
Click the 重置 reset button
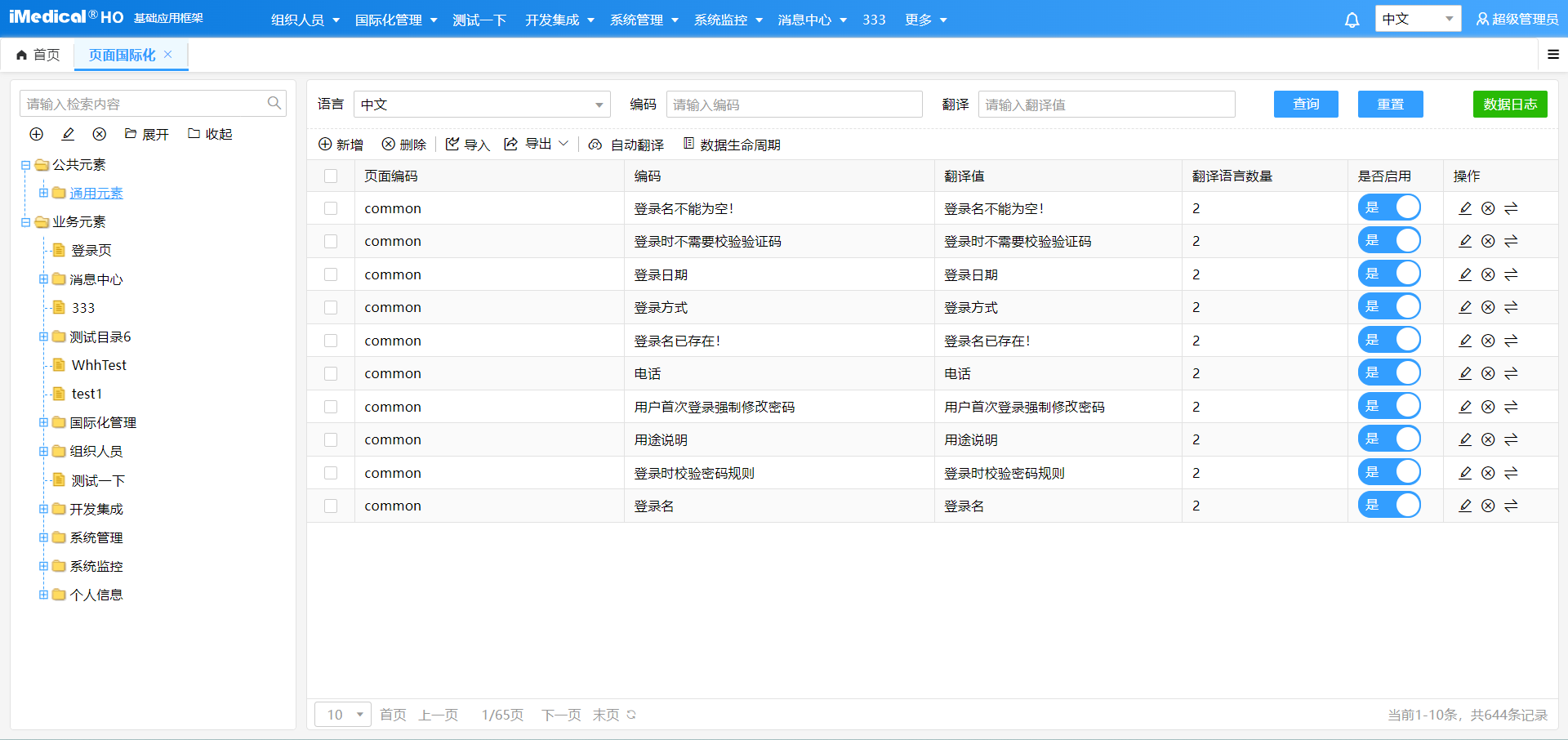coord(1390,104)
